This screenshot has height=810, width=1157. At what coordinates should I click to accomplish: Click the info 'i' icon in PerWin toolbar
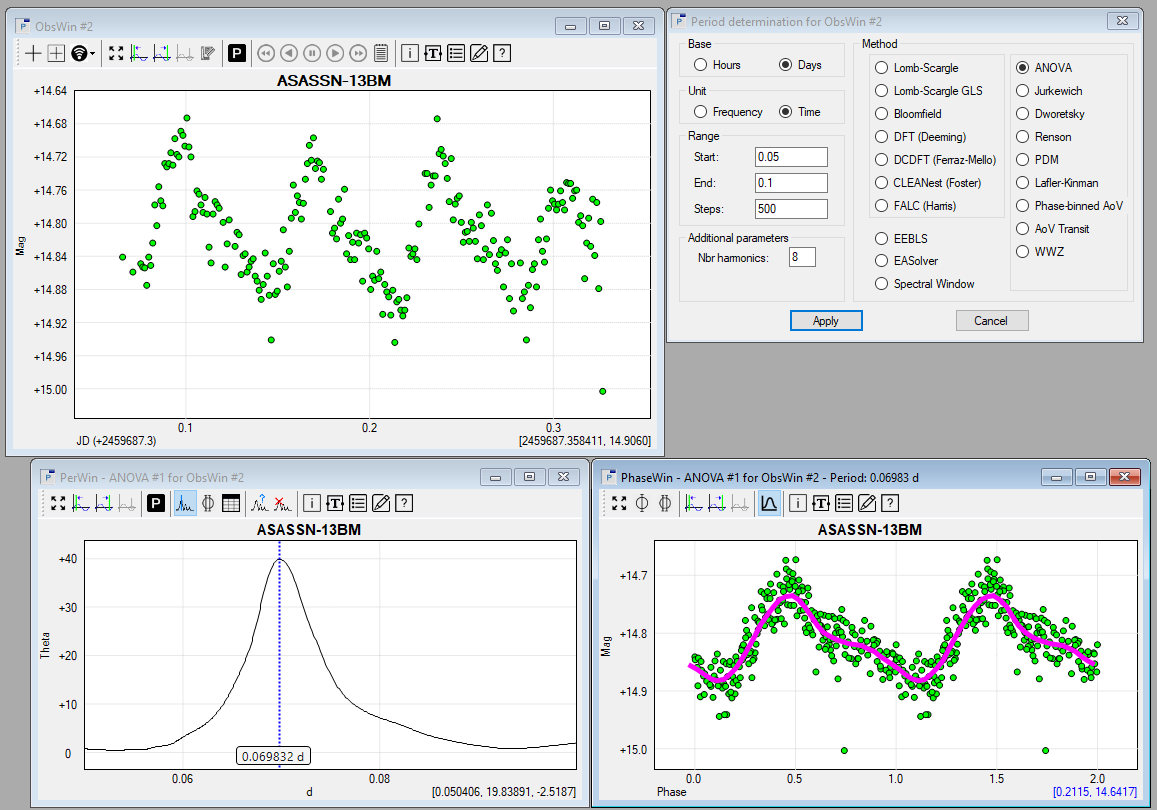[311, 503]
